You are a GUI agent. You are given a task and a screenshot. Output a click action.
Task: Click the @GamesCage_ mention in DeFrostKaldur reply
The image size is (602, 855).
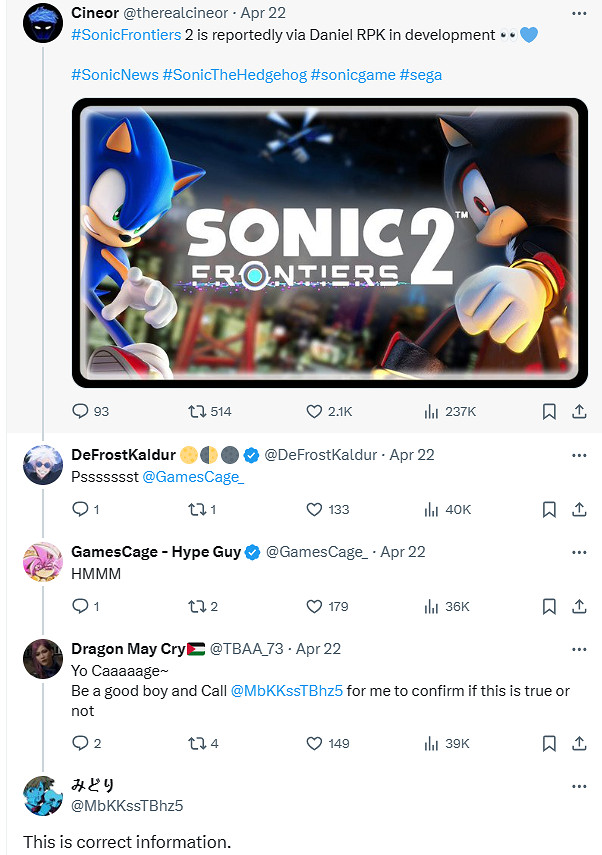pos(193,477)
